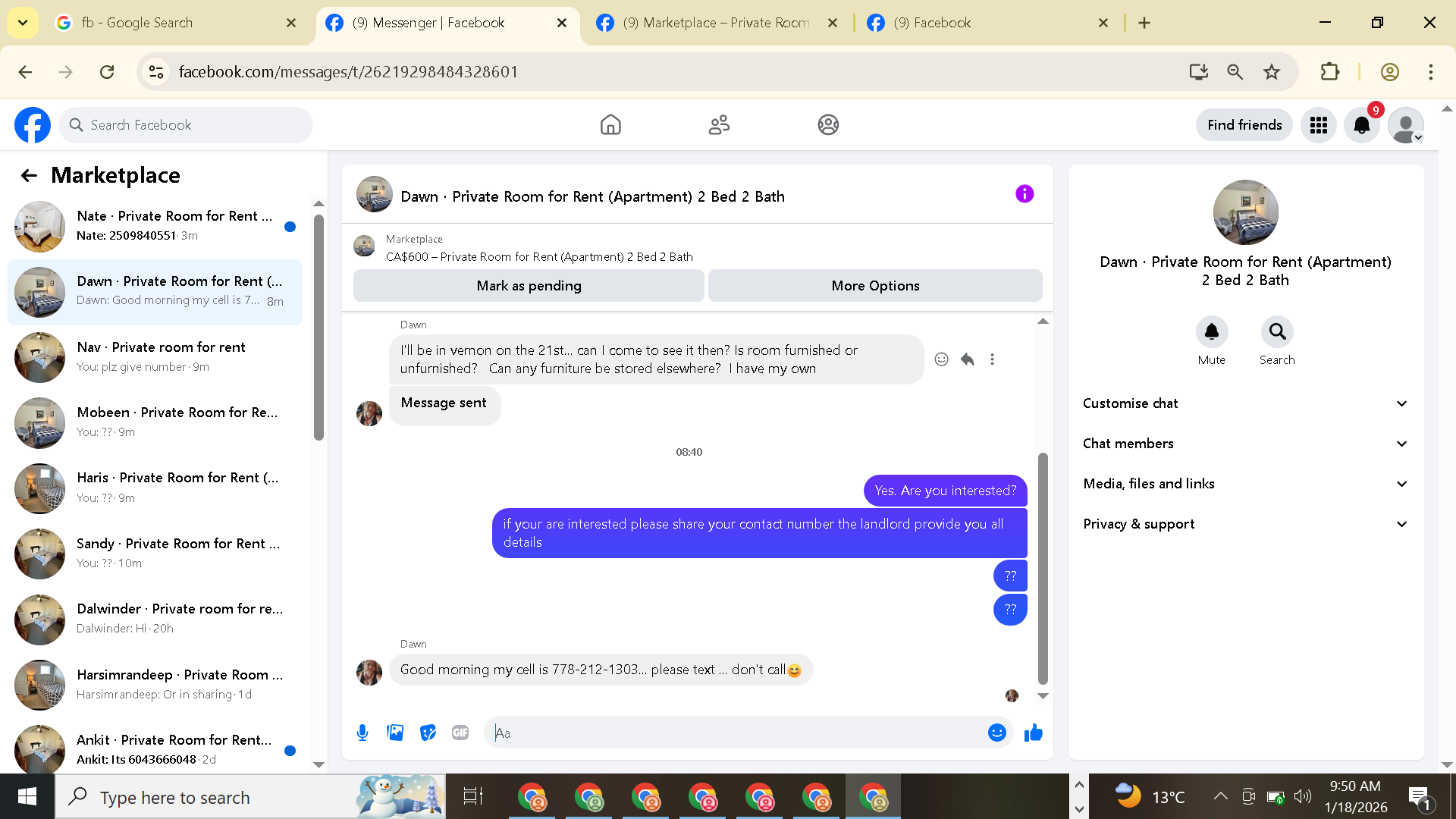Viewport: 1456px width, 819px height.
Task: Click the Mark as pending button
Action: click(529, 286)
